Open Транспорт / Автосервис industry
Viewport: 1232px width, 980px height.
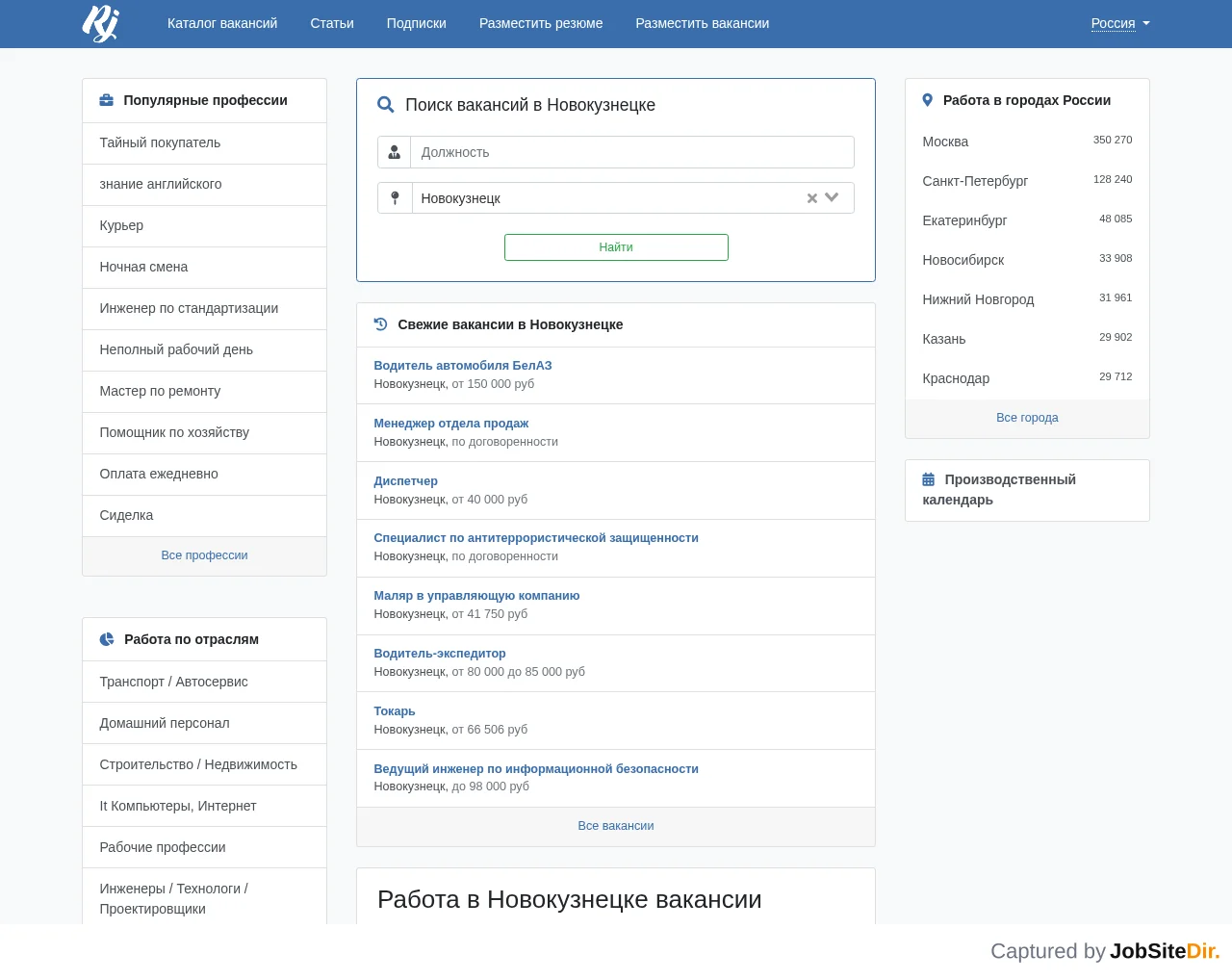point(204,682)
